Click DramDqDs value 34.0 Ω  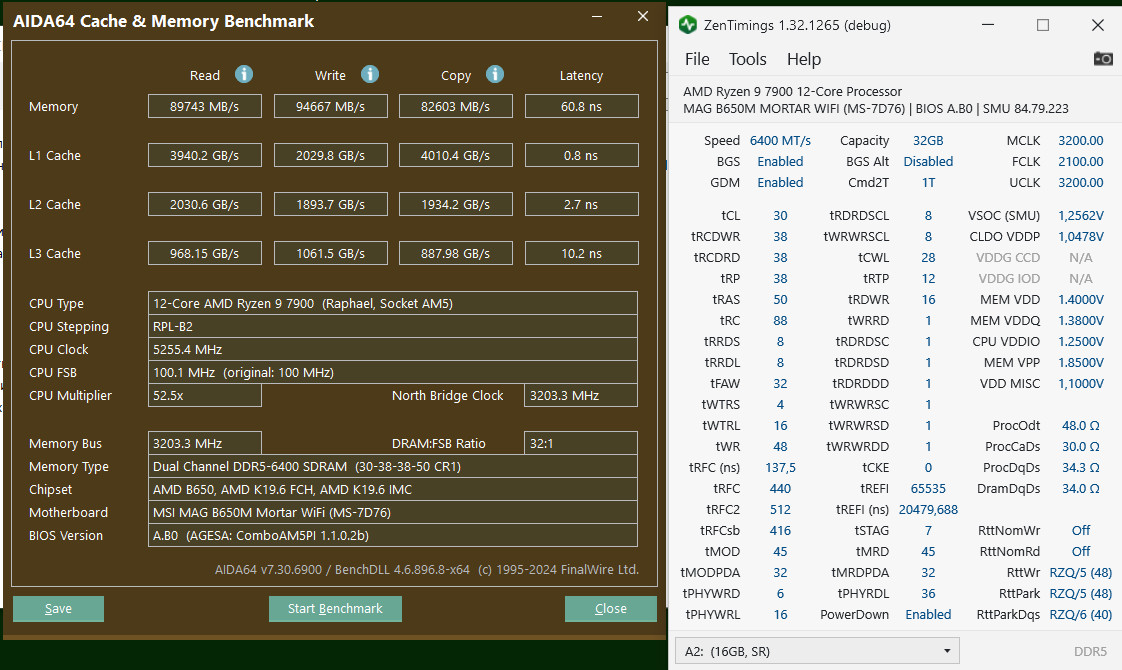(1080, 488)
